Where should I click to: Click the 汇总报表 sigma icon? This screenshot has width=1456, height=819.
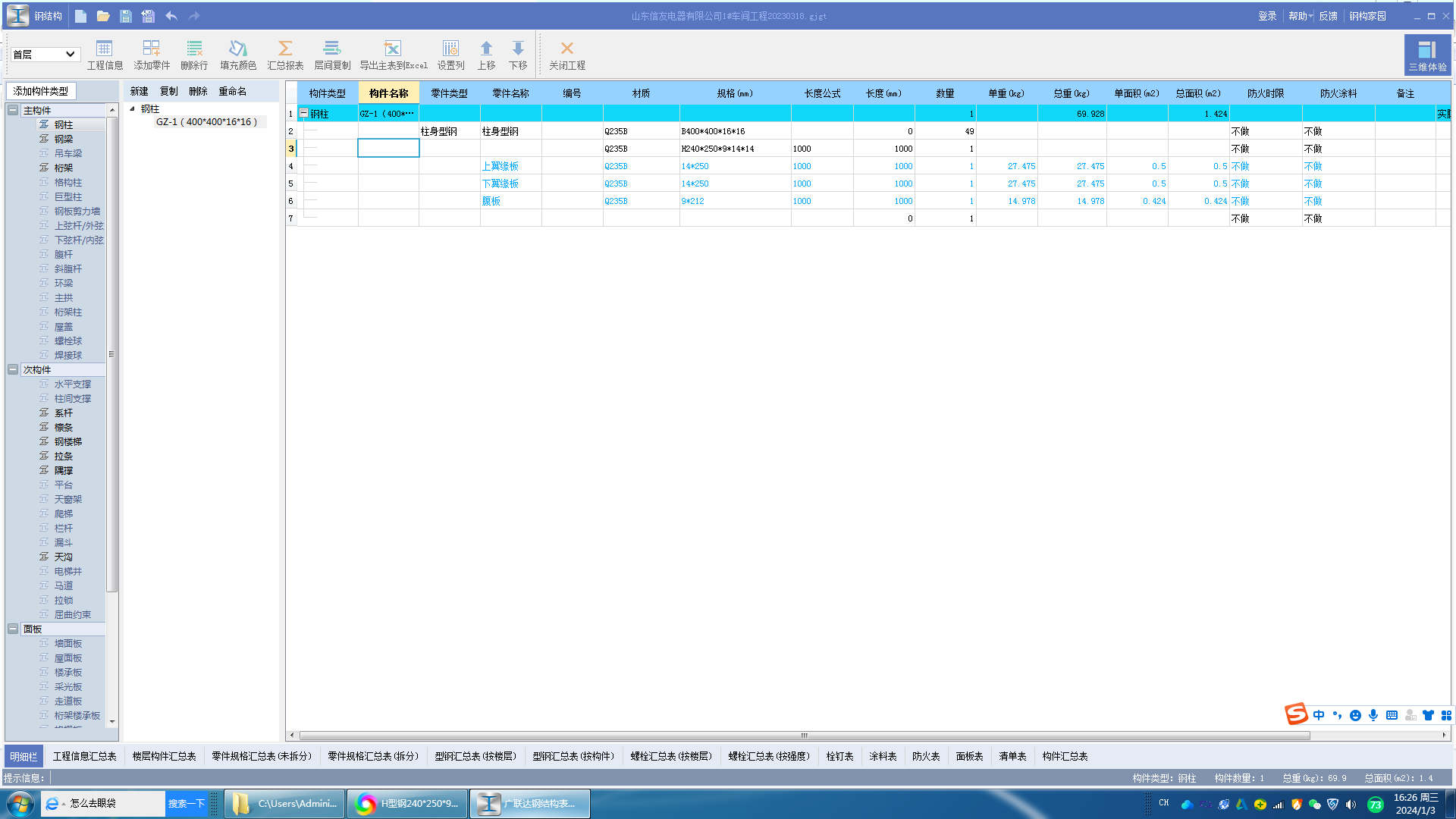[x=285, y=55]
